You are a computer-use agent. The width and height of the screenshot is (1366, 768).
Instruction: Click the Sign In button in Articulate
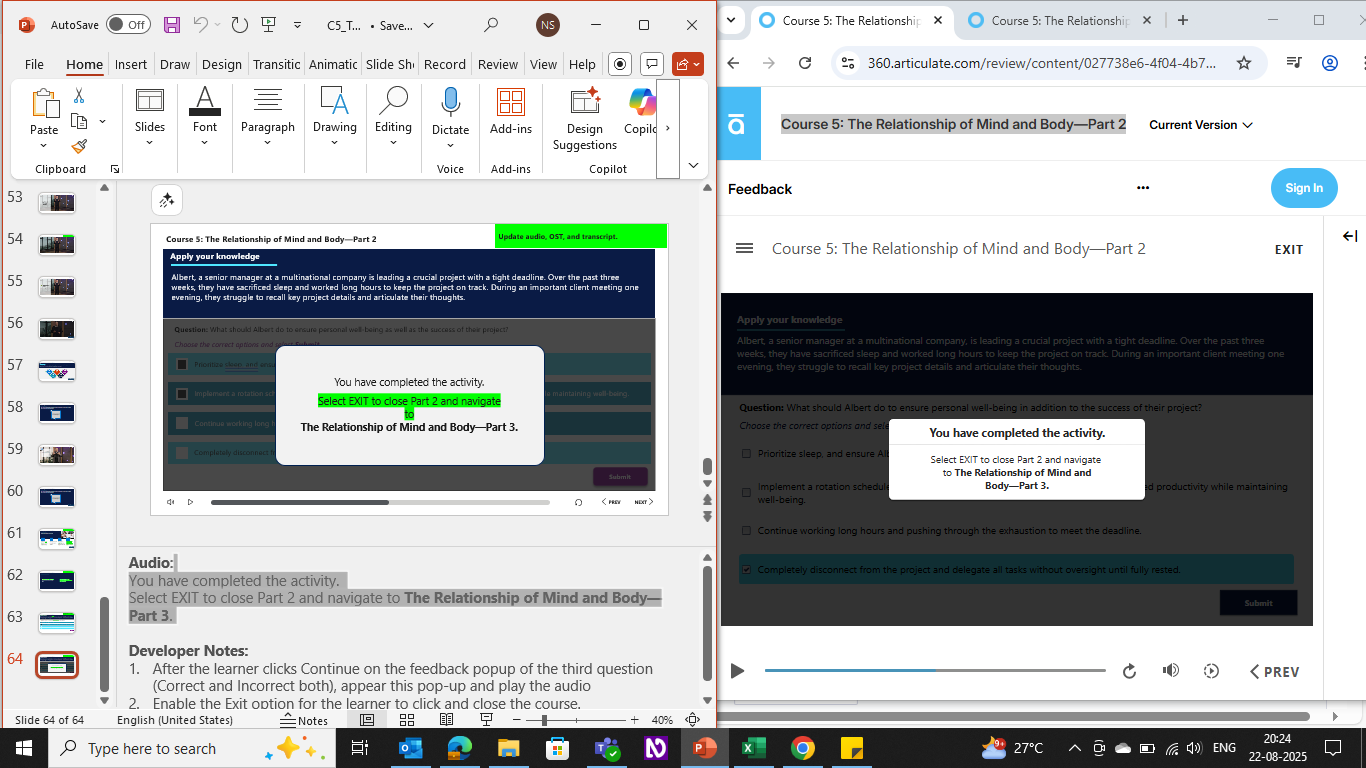[x=1304, y=188]
